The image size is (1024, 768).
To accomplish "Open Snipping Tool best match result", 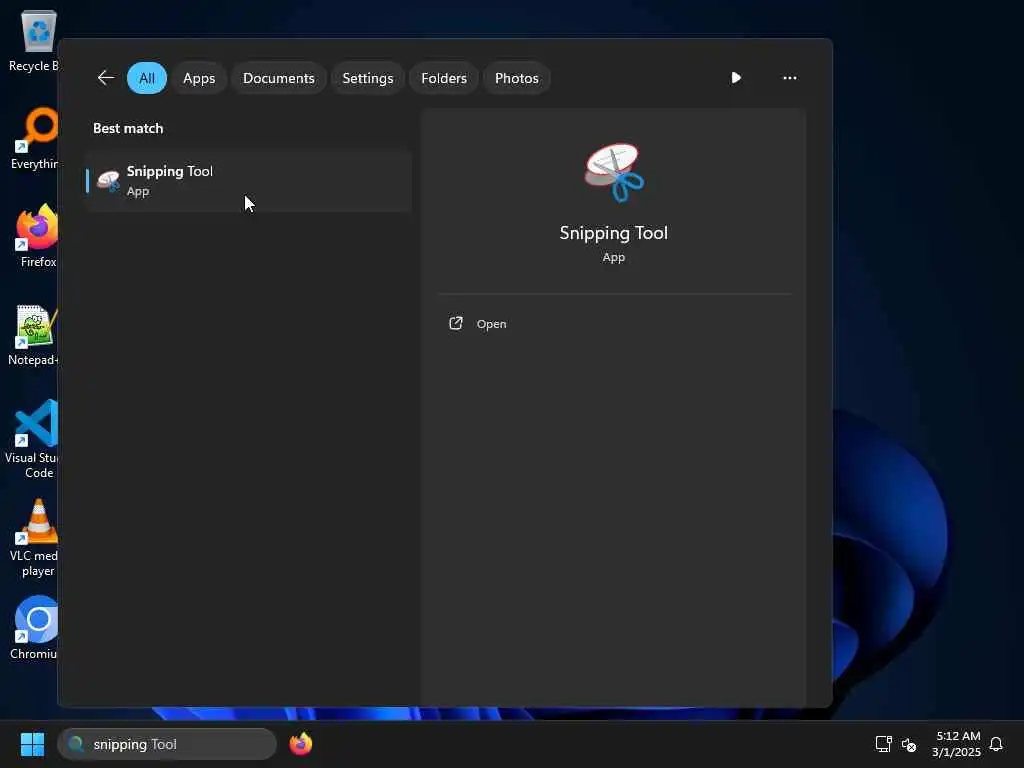I will click(249, 181).
